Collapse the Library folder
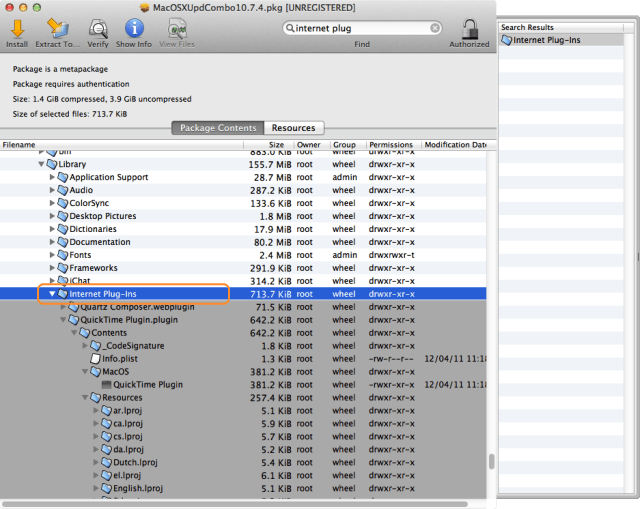The height and width of the screenshot is (509, 640). [x=41, y=164]
